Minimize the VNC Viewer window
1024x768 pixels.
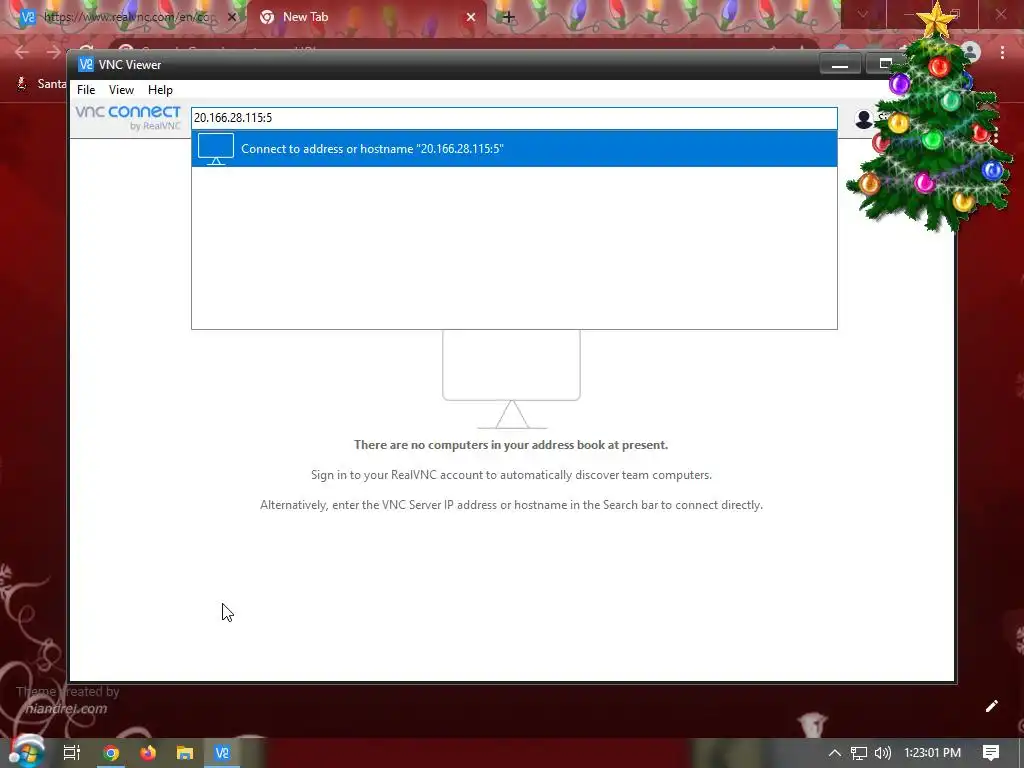[840, 65]
